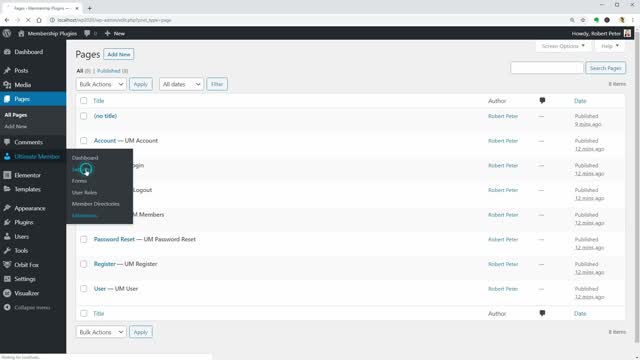This screenshot has width=640, height=360.
Task: Click the New plus icon in admin bar
Action: coord(107,33)
